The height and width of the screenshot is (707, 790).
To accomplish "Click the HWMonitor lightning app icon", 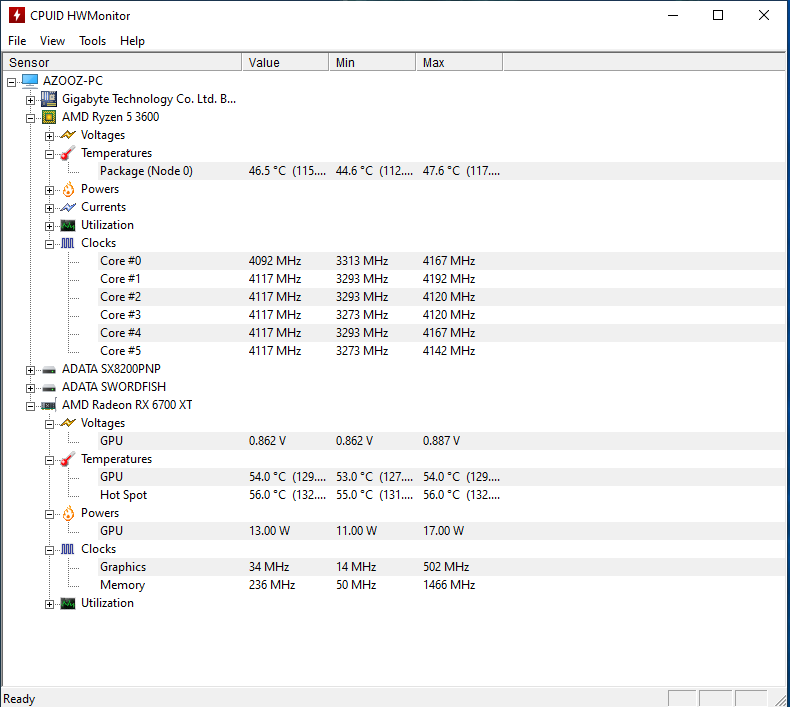I will point(17,15).
